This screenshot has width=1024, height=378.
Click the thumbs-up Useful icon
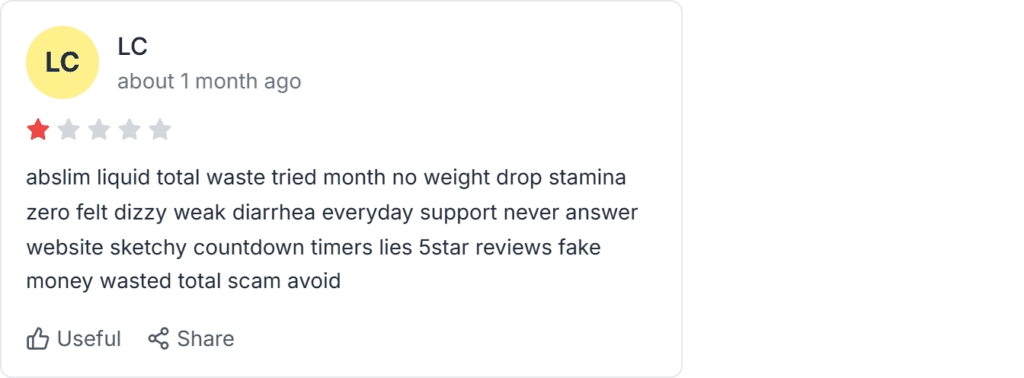pos(38,339)
